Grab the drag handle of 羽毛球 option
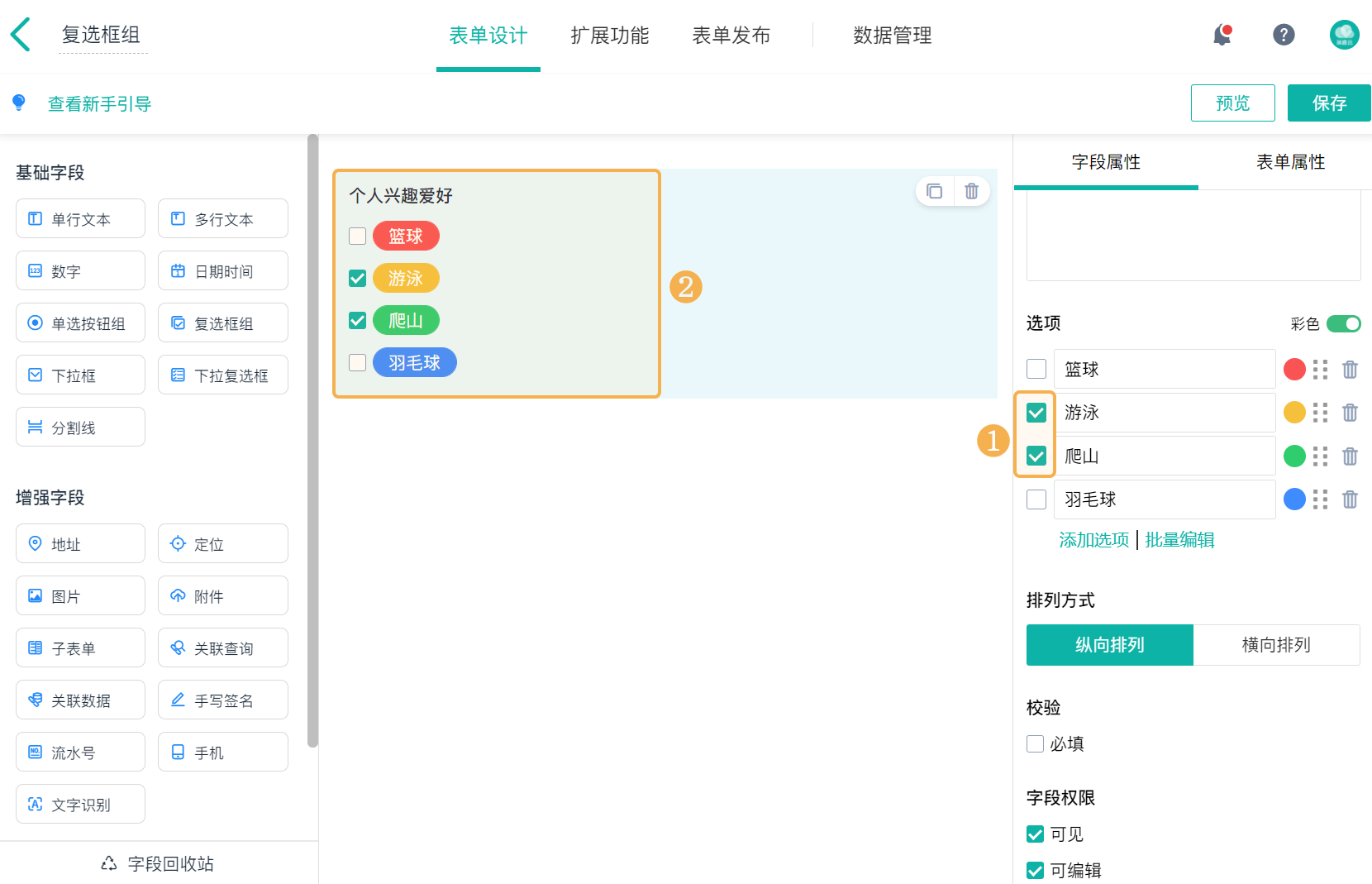 point(1321,499)
